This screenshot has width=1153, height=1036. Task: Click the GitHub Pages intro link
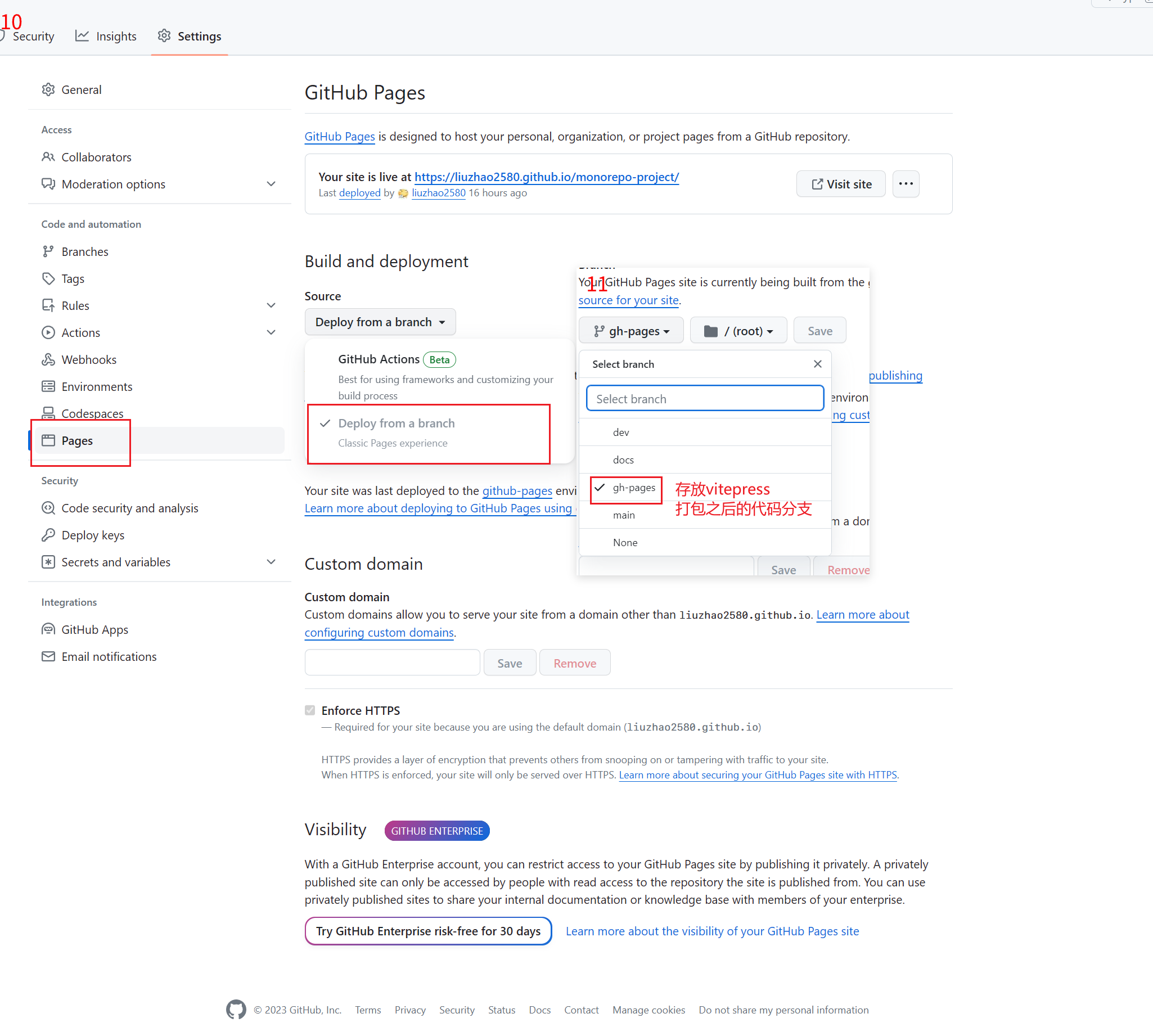click(339, 136)
